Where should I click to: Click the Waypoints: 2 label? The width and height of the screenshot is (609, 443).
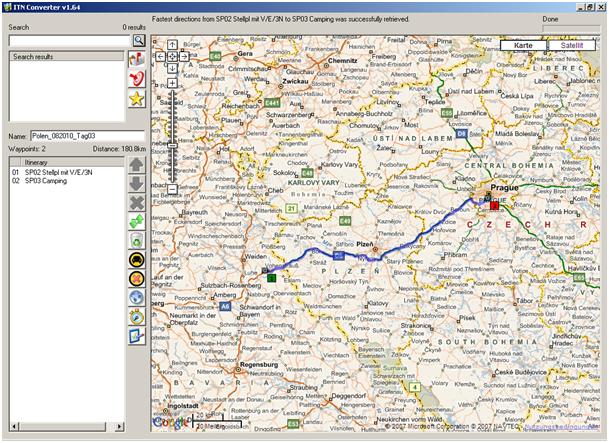point(27,149)
